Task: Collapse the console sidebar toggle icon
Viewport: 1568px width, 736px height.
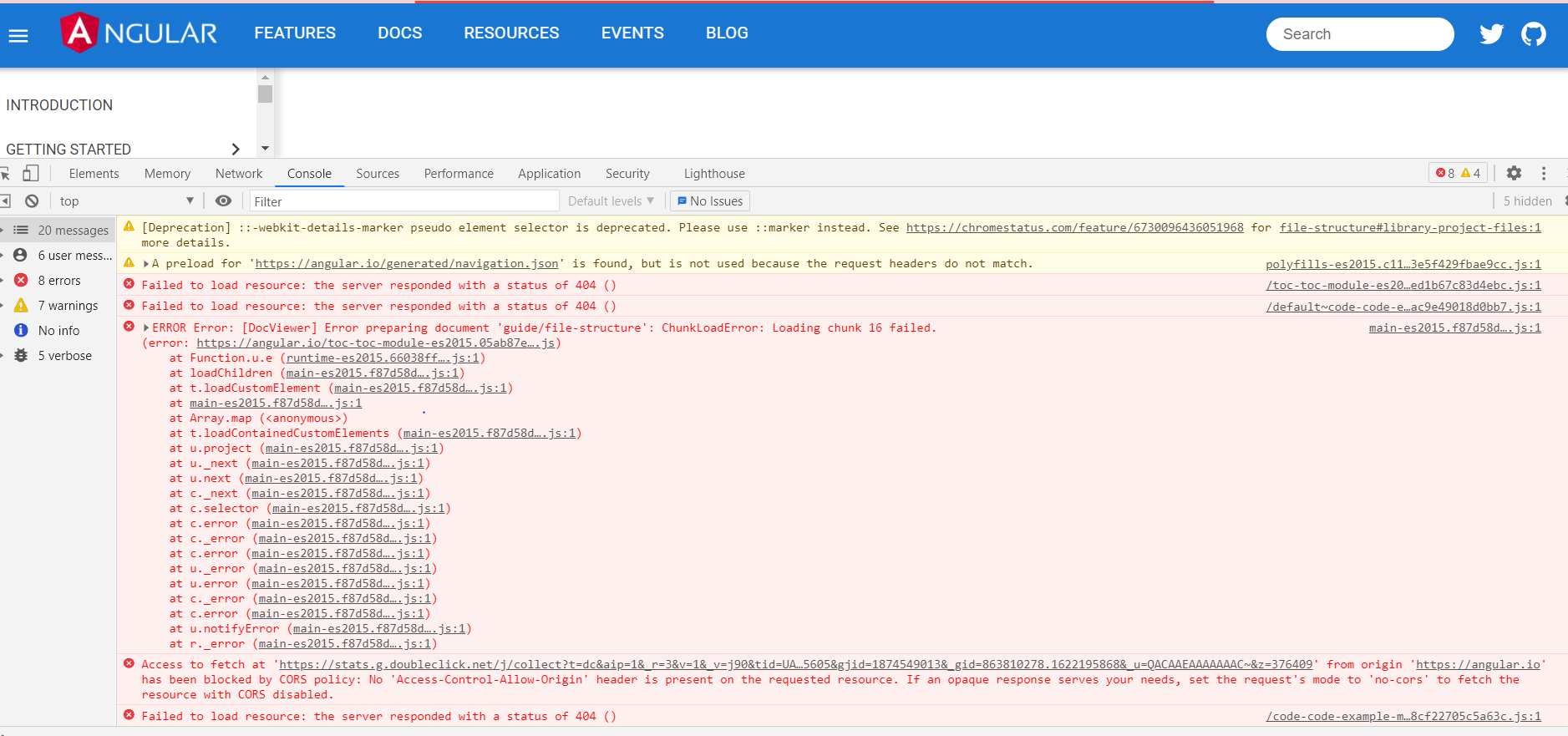Action: 5,201
